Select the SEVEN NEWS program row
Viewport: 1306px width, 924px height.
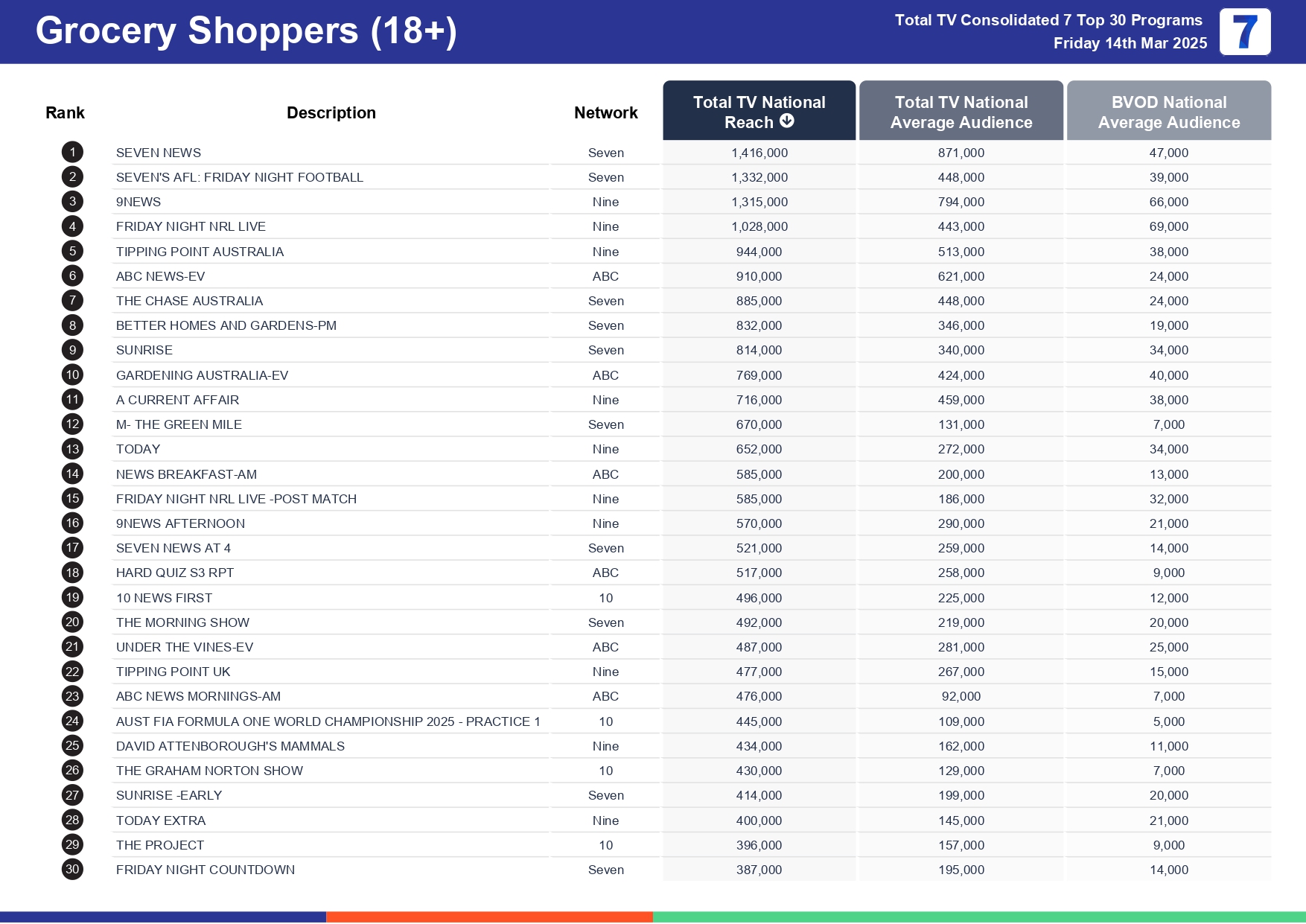pyautogui.click(x=159, y=153)
